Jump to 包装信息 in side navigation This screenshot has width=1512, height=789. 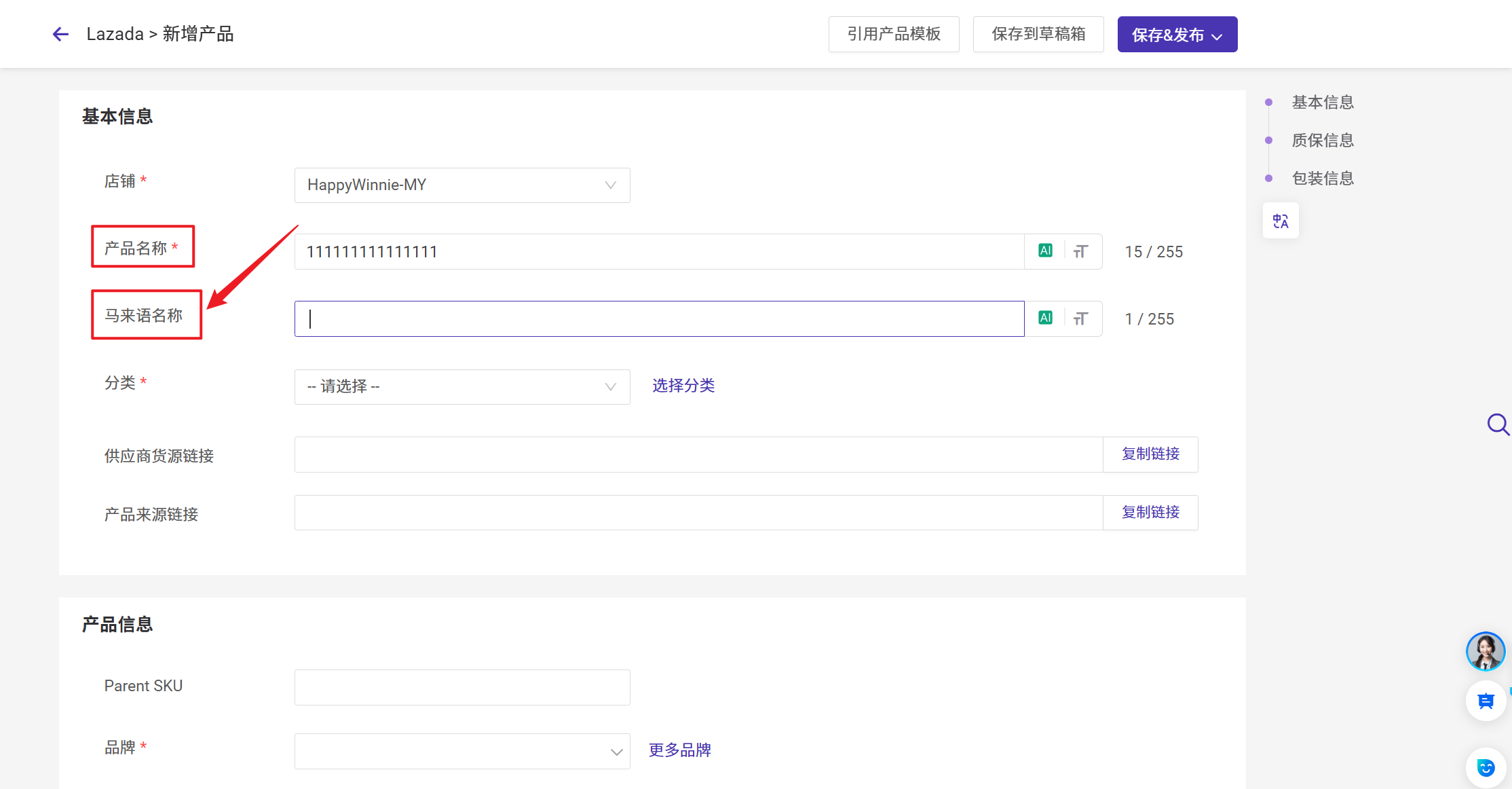coord(1323,179)
